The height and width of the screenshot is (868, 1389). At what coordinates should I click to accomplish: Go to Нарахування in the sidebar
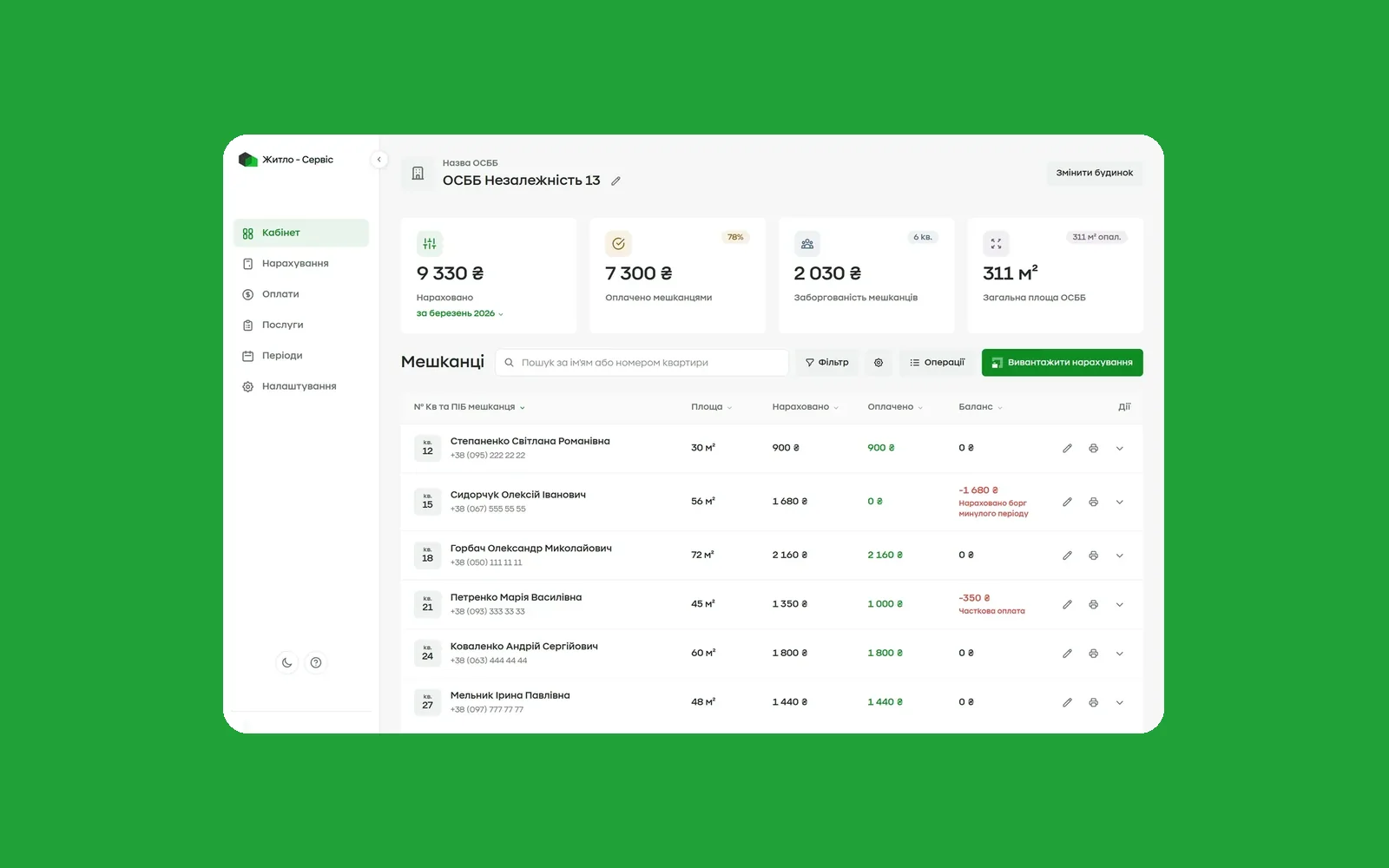tap(301, 264)
